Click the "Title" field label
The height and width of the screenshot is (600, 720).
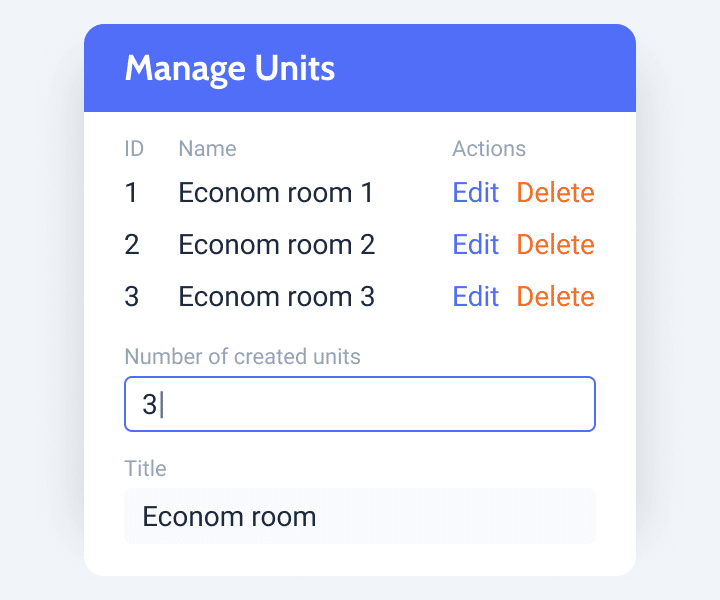(x=145, y=468)
